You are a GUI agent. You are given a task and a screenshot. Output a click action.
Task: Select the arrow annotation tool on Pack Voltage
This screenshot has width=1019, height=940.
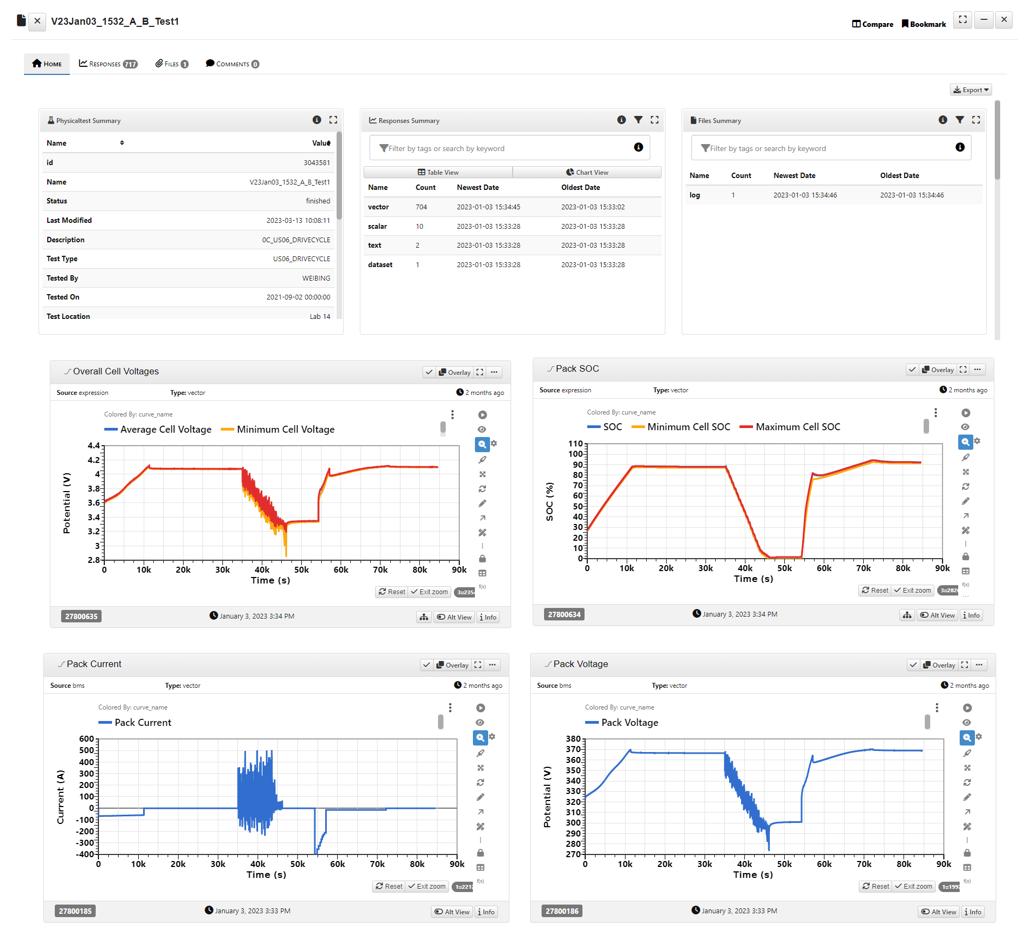[967, 811]
